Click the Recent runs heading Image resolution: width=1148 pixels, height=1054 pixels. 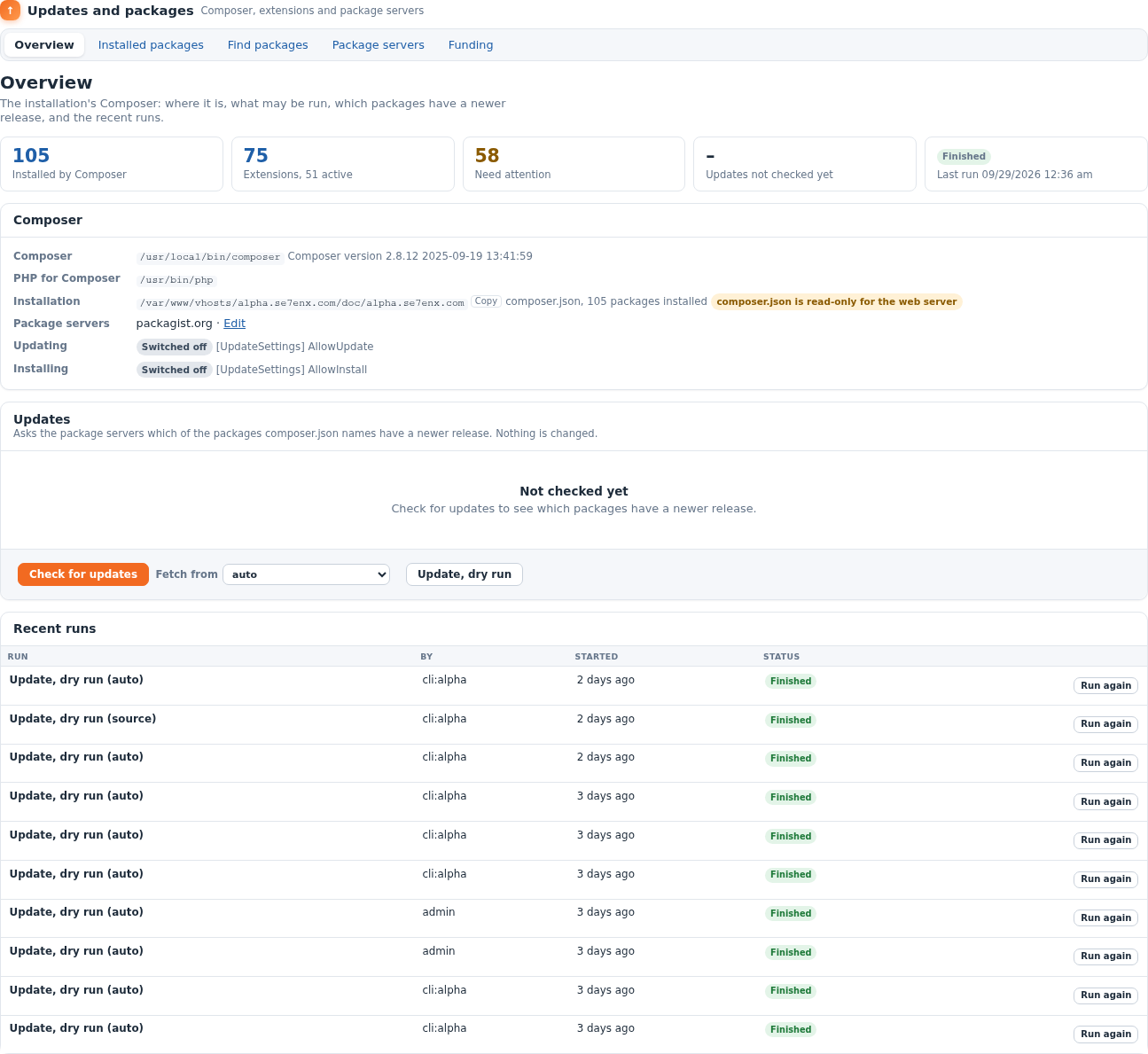pyautogui.click(x=55, y=628)
